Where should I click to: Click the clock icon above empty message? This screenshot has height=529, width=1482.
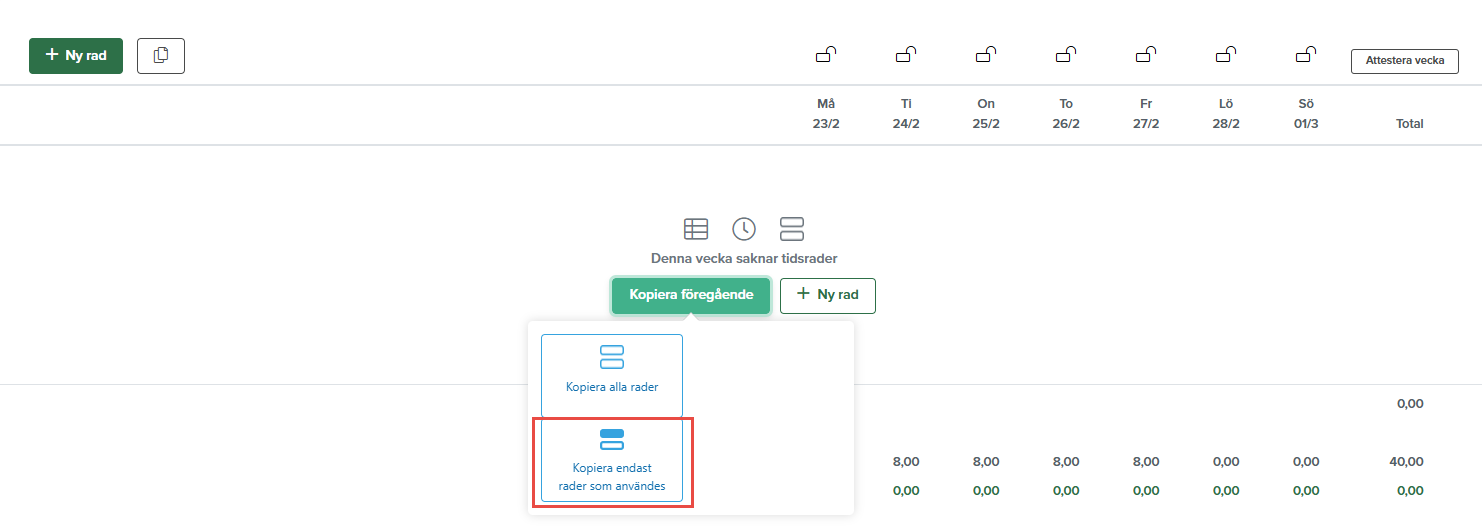pos(744,229)
